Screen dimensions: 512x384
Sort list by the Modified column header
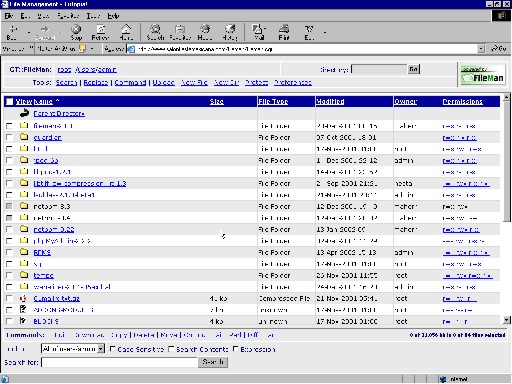[330, 102]
